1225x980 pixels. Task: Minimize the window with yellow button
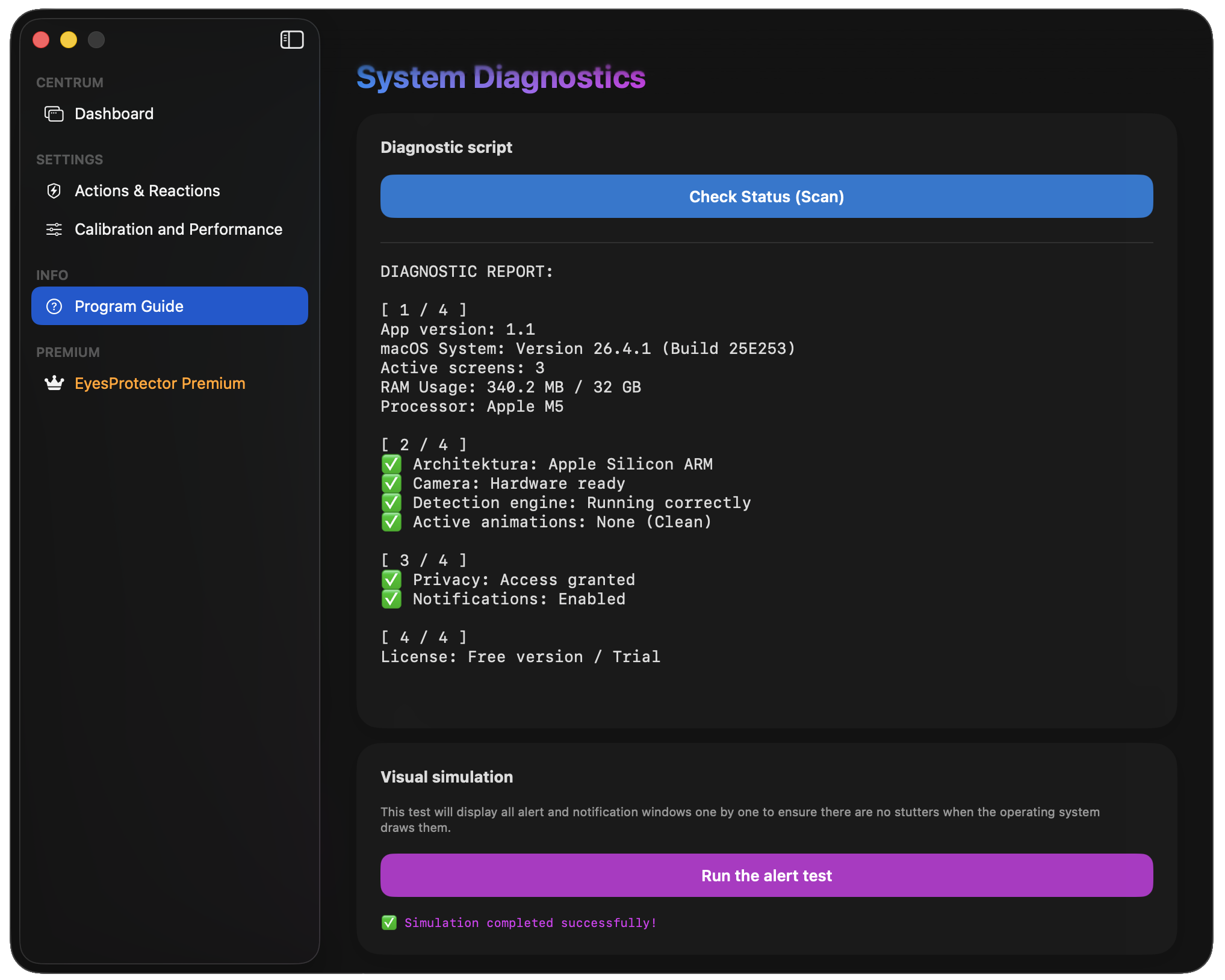69,40
